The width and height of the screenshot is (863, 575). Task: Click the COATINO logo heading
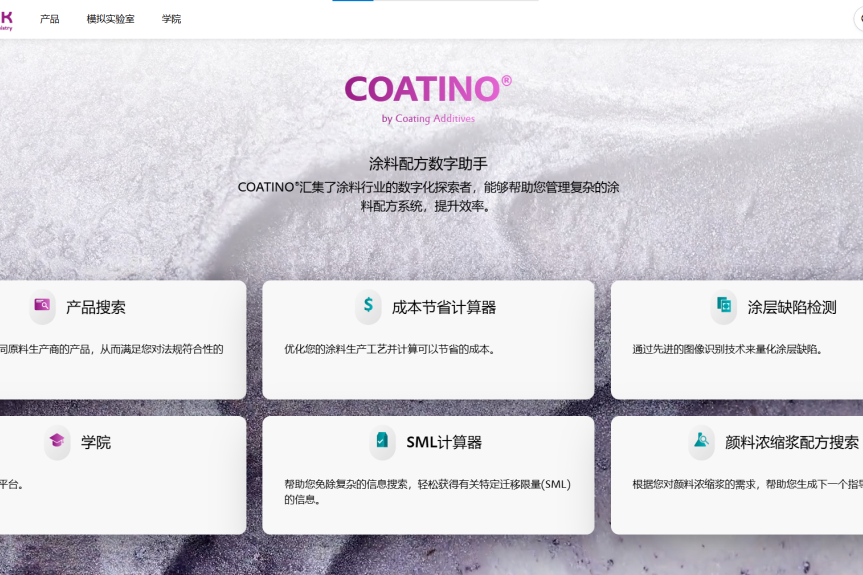[428, 89]
